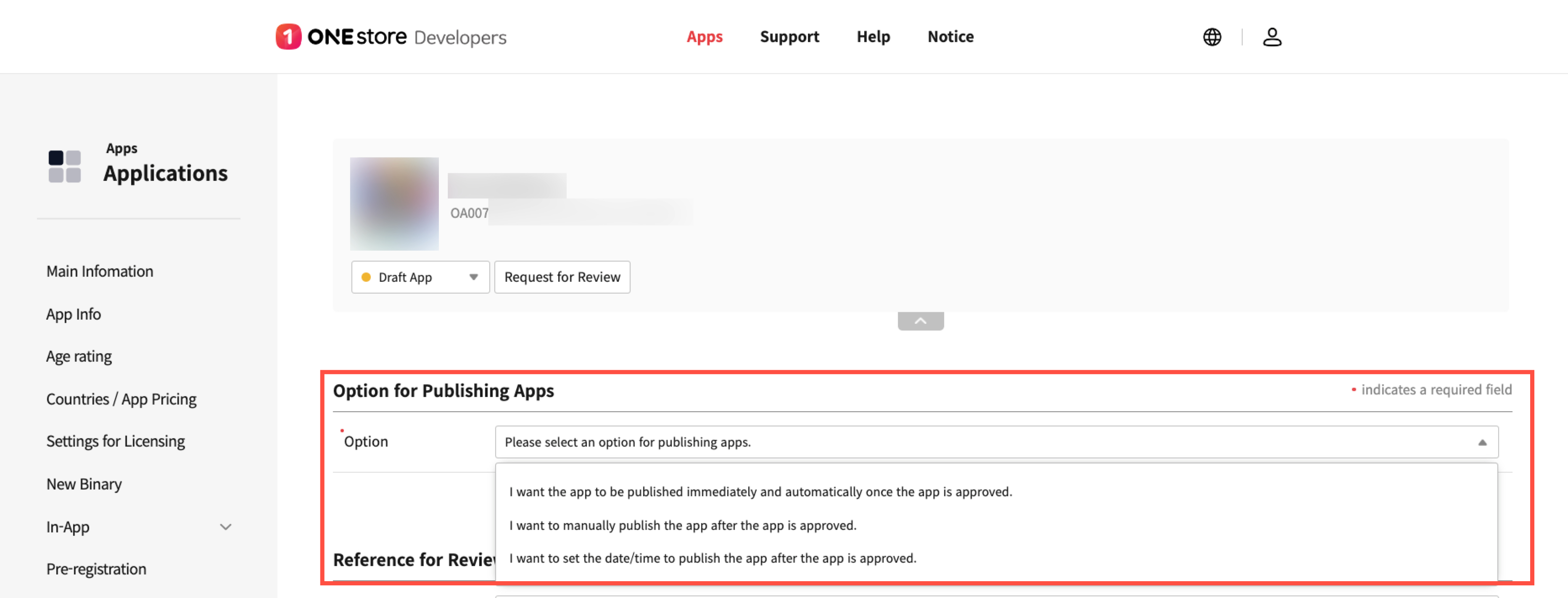Click the Applications grid icon in sidebar

coord(64,166)
